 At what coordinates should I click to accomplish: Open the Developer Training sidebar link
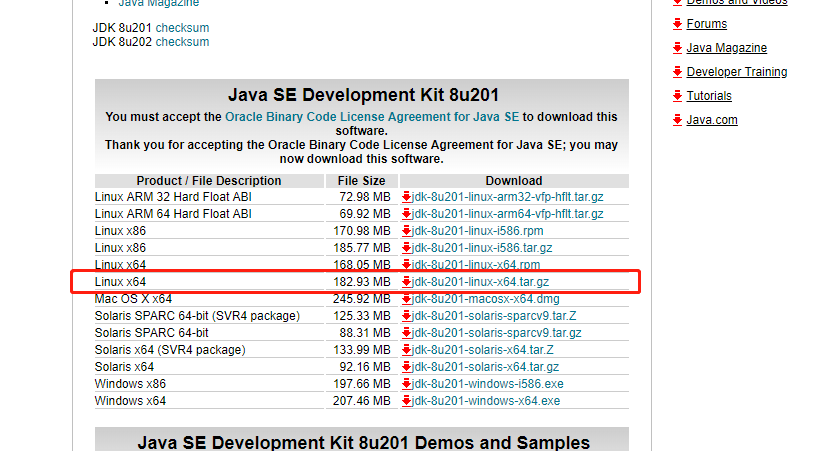[x=736, y=72]
